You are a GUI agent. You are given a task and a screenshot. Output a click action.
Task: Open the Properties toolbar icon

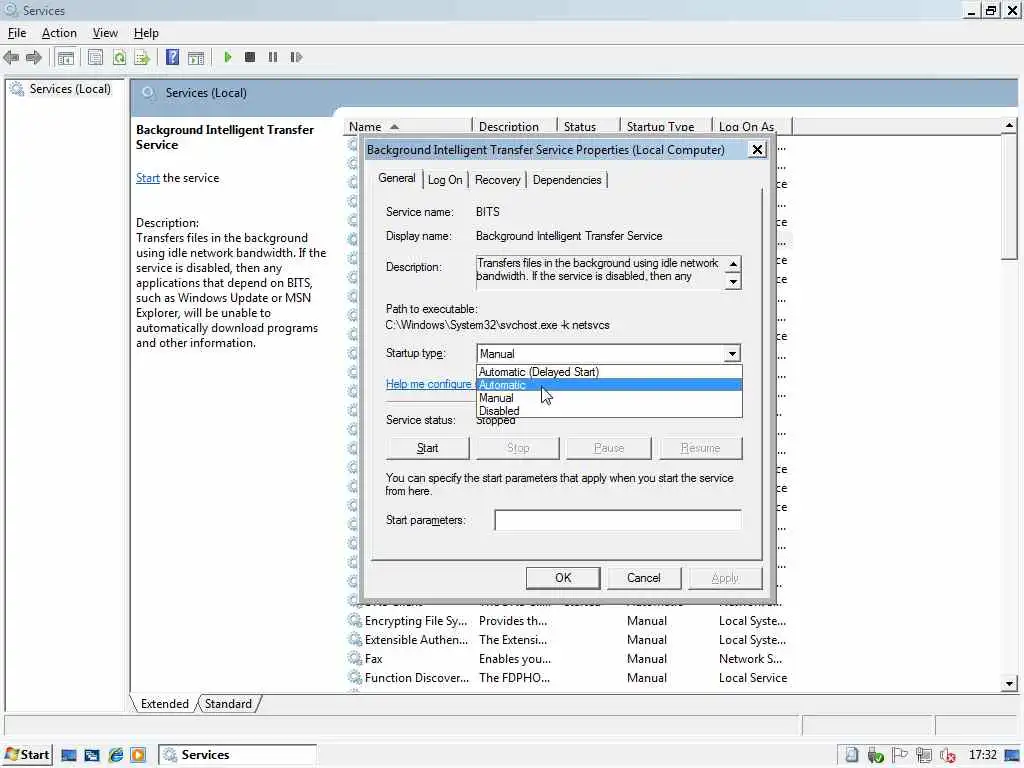95,57
